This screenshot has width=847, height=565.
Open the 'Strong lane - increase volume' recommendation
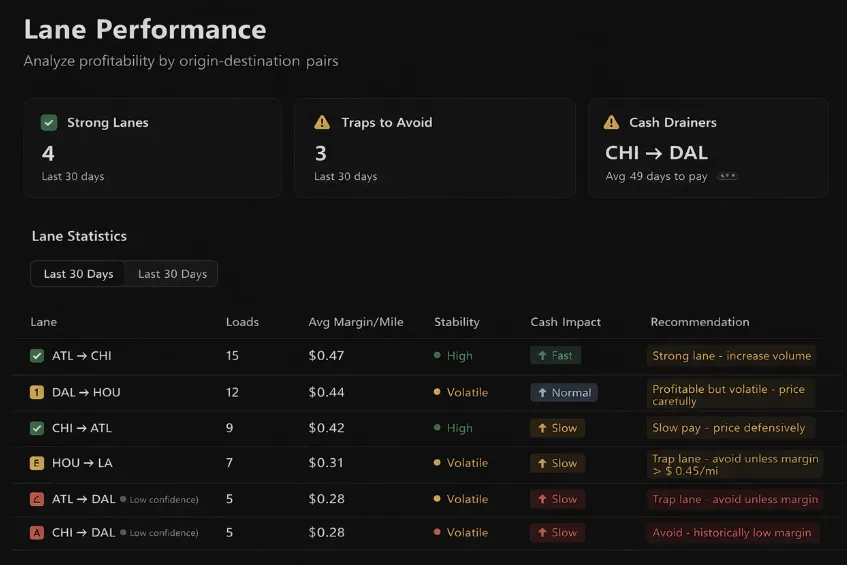click(731, 356)
